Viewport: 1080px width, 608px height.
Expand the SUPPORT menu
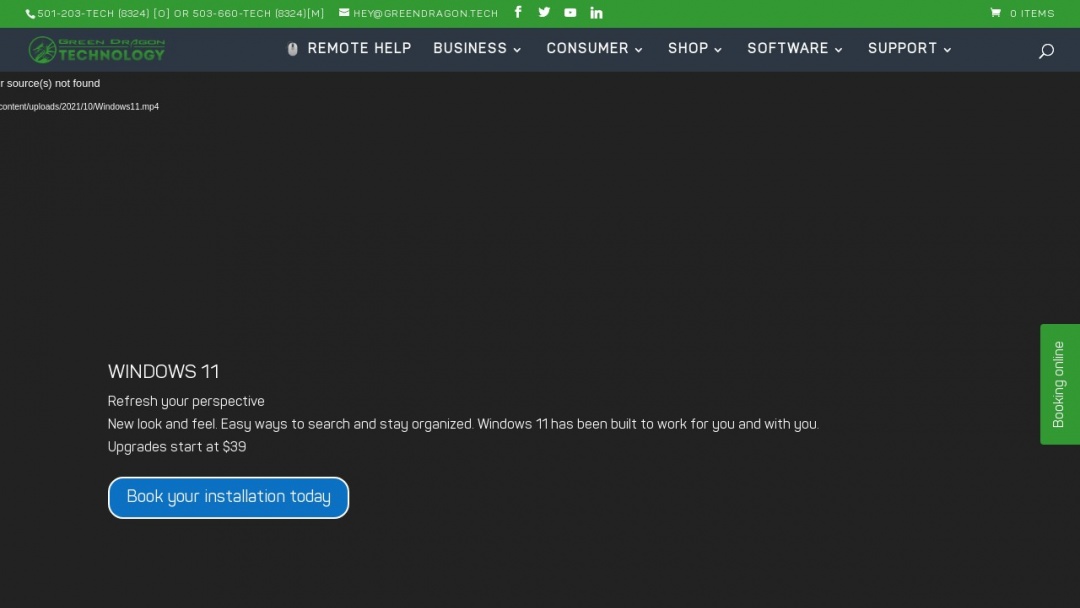point(902,48)
